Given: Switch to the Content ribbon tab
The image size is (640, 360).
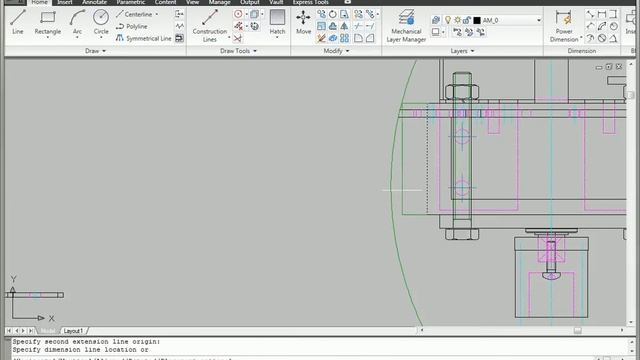Looking at the screenshot, I should tap(165, 2).
